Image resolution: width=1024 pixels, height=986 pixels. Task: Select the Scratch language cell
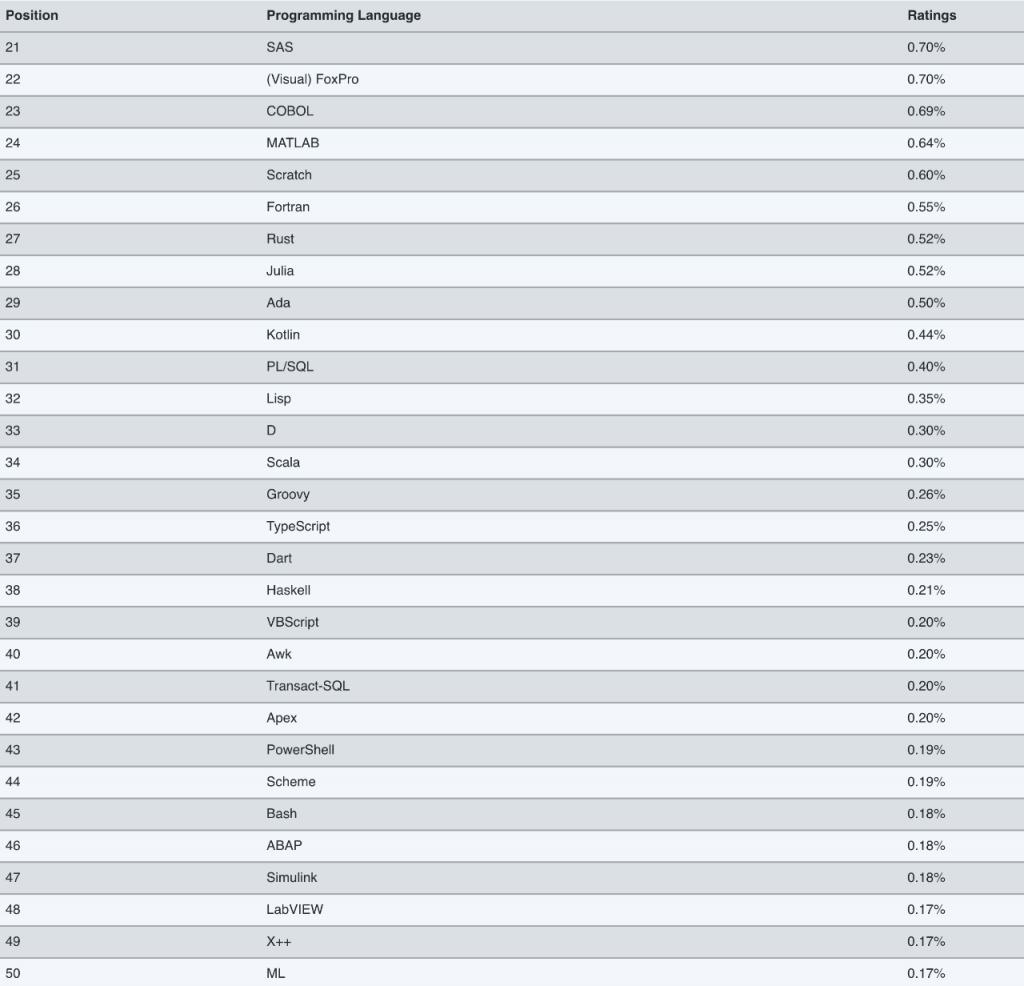point(289,175)
